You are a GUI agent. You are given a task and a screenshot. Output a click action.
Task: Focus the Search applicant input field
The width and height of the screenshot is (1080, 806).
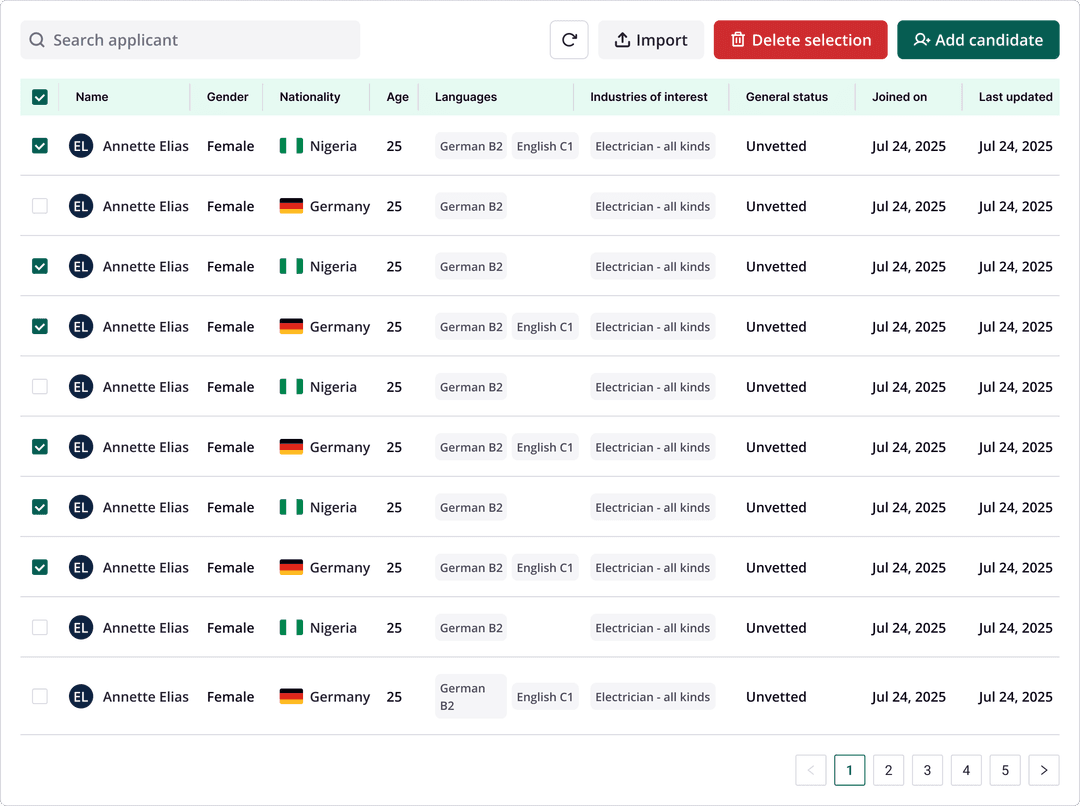click(200, 40)
